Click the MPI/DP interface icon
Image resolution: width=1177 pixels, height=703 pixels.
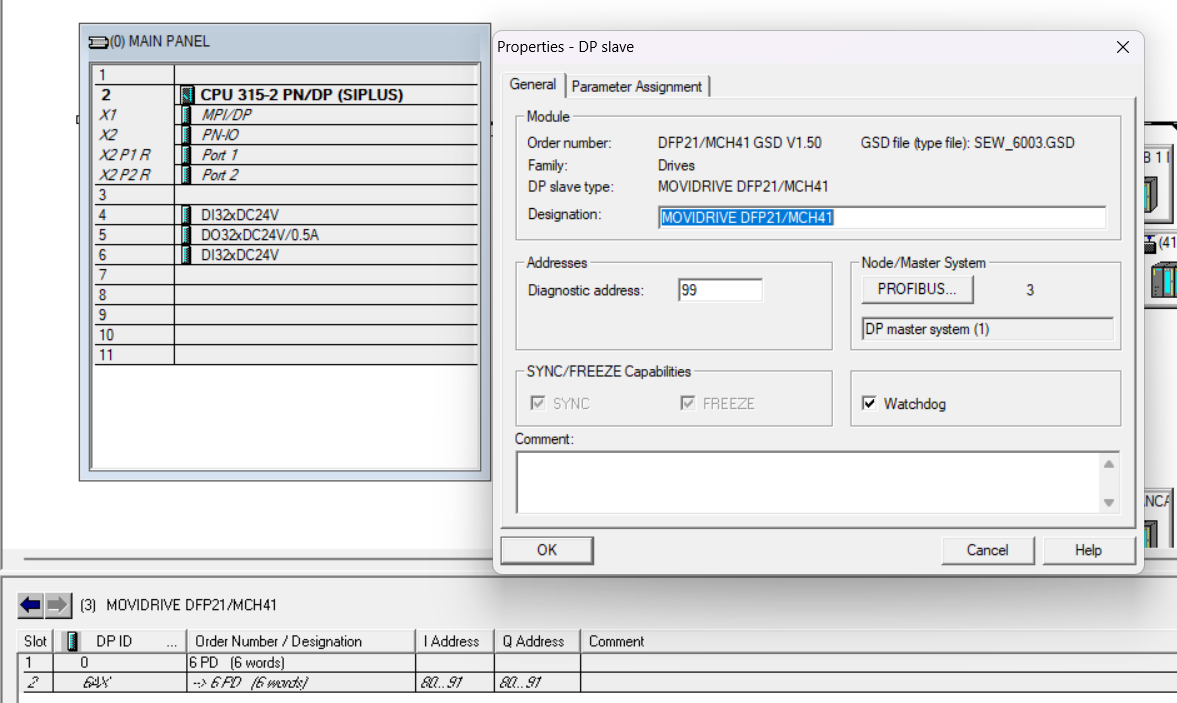(186, 115)
